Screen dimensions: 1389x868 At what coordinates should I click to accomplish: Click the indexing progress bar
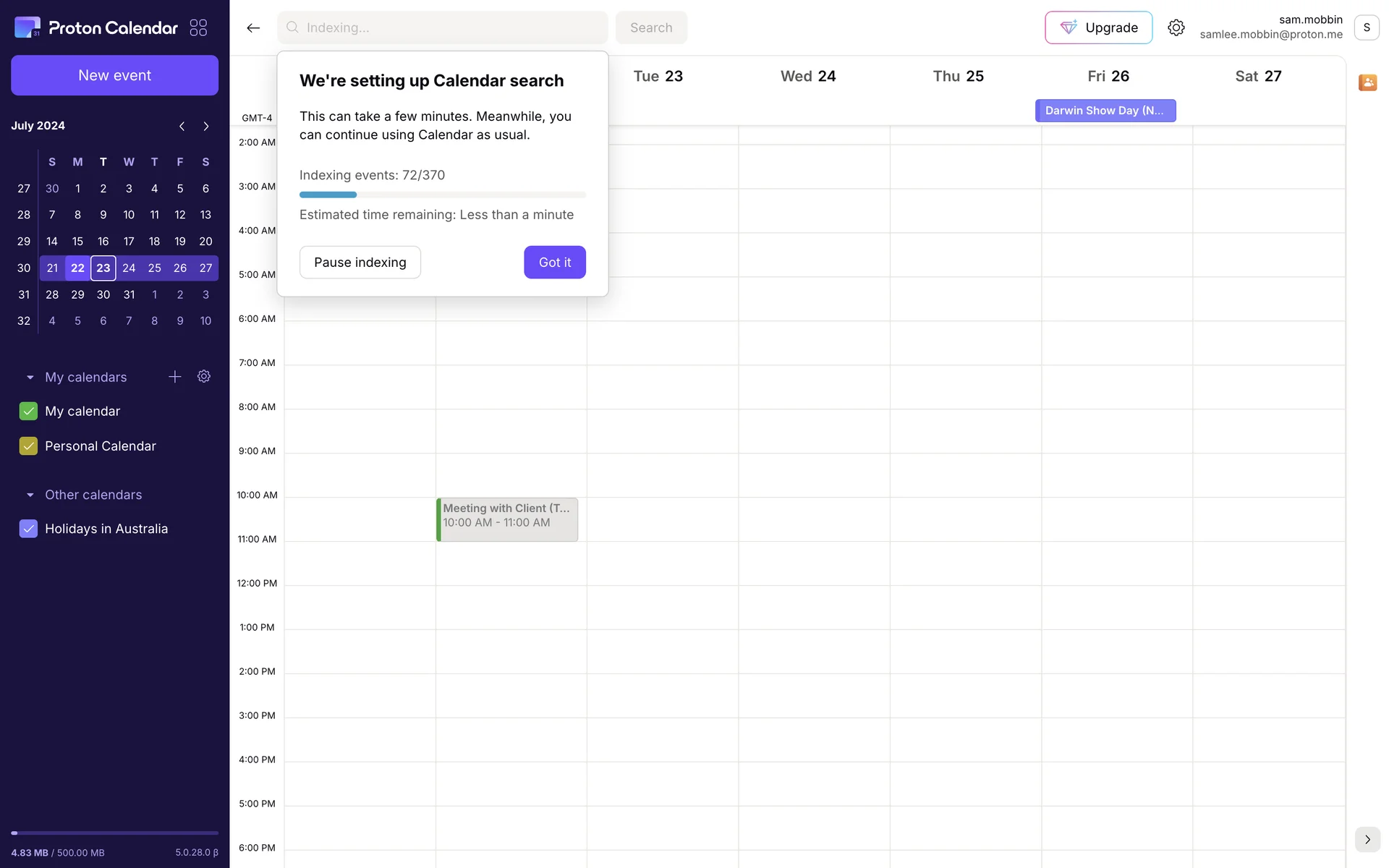click(442, 195)
